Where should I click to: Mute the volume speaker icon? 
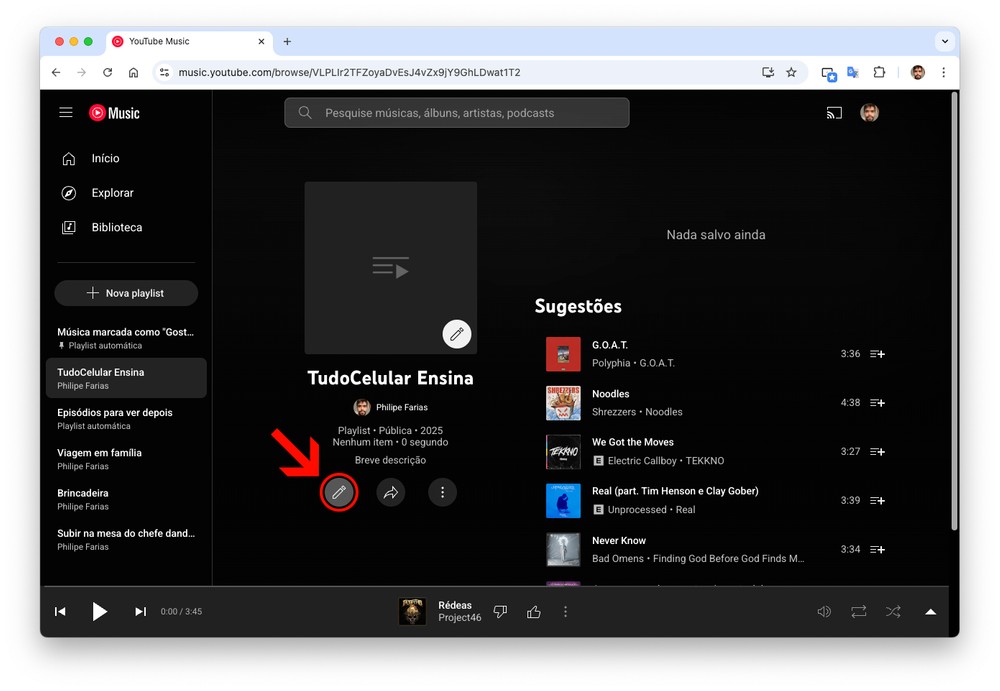824,611
